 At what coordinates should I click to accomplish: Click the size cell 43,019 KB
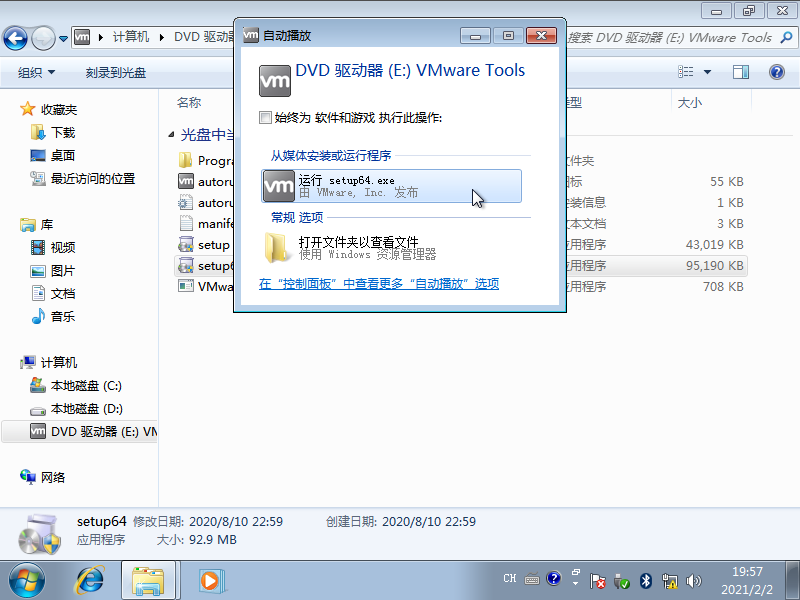714,245
